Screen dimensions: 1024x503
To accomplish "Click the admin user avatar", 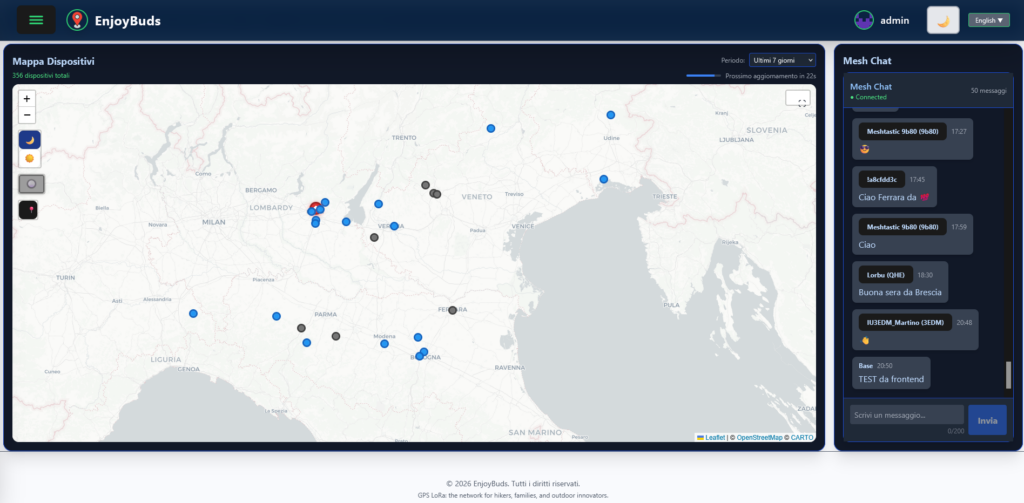I will [x=864, y=20].
